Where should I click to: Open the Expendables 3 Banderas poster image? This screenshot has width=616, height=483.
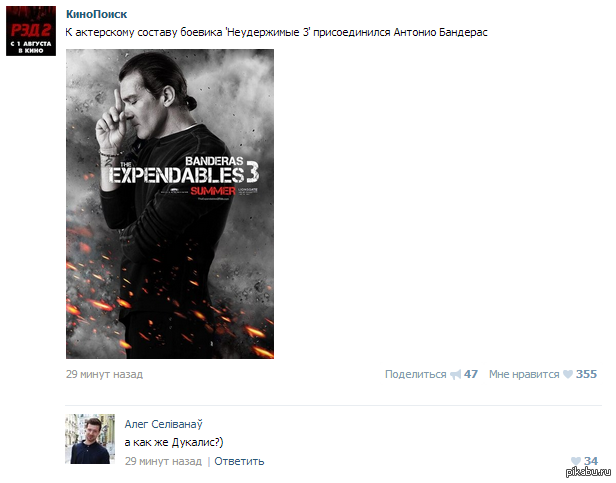pyautogui.click(x=170, y=204)
